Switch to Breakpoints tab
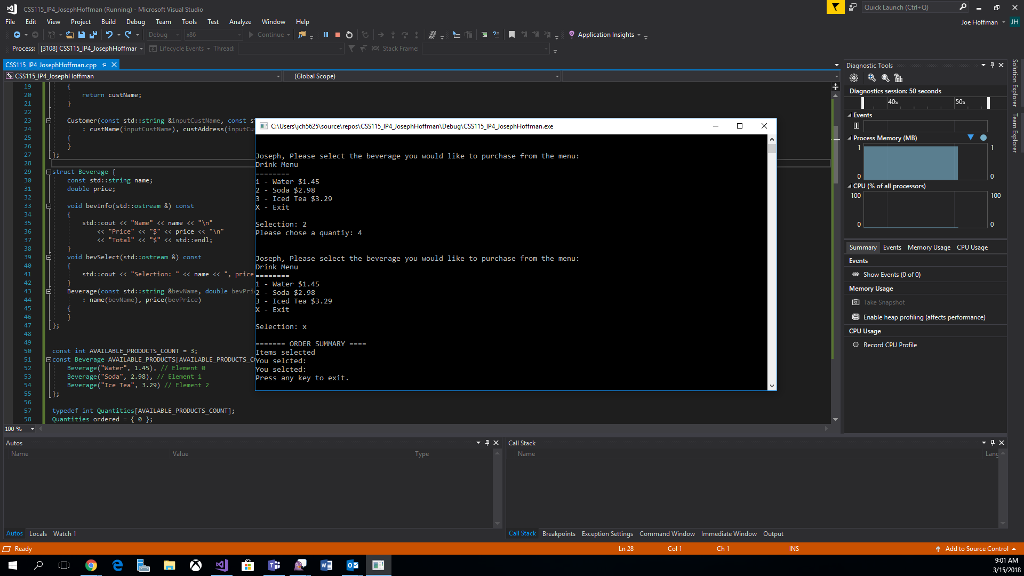 coord(558,534)
